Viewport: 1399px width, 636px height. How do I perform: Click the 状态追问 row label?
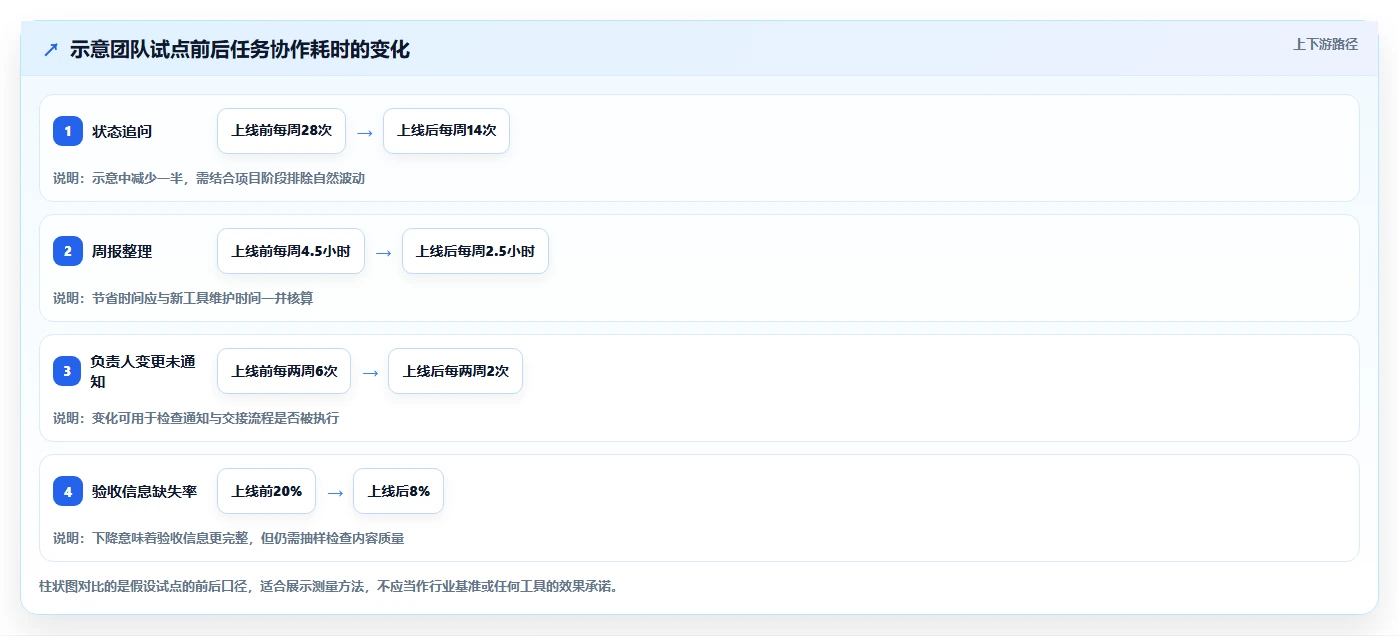pyautogui.click(x=122, y=131)
